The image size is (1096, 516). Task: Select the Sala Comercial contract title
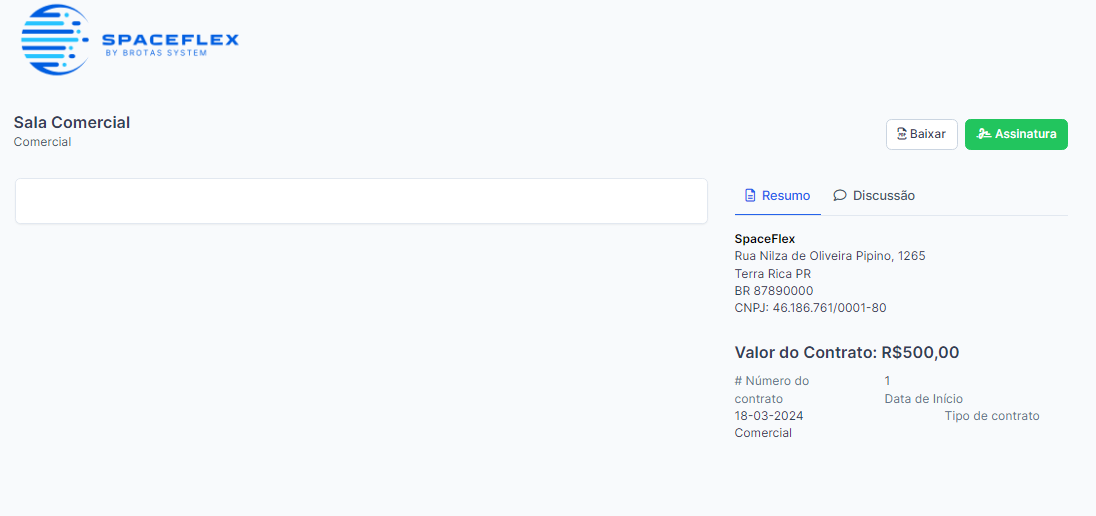pos(72,122)
